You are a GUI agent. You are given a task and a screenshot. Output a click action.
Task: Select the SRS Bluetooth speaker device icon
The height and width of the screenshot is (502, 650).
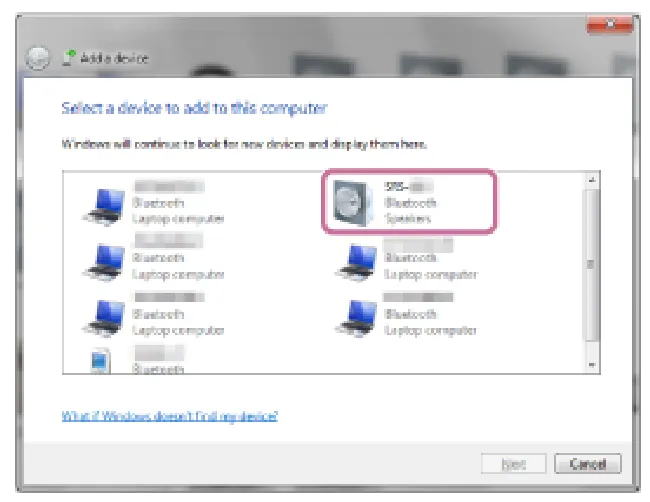tap(353, 203)
